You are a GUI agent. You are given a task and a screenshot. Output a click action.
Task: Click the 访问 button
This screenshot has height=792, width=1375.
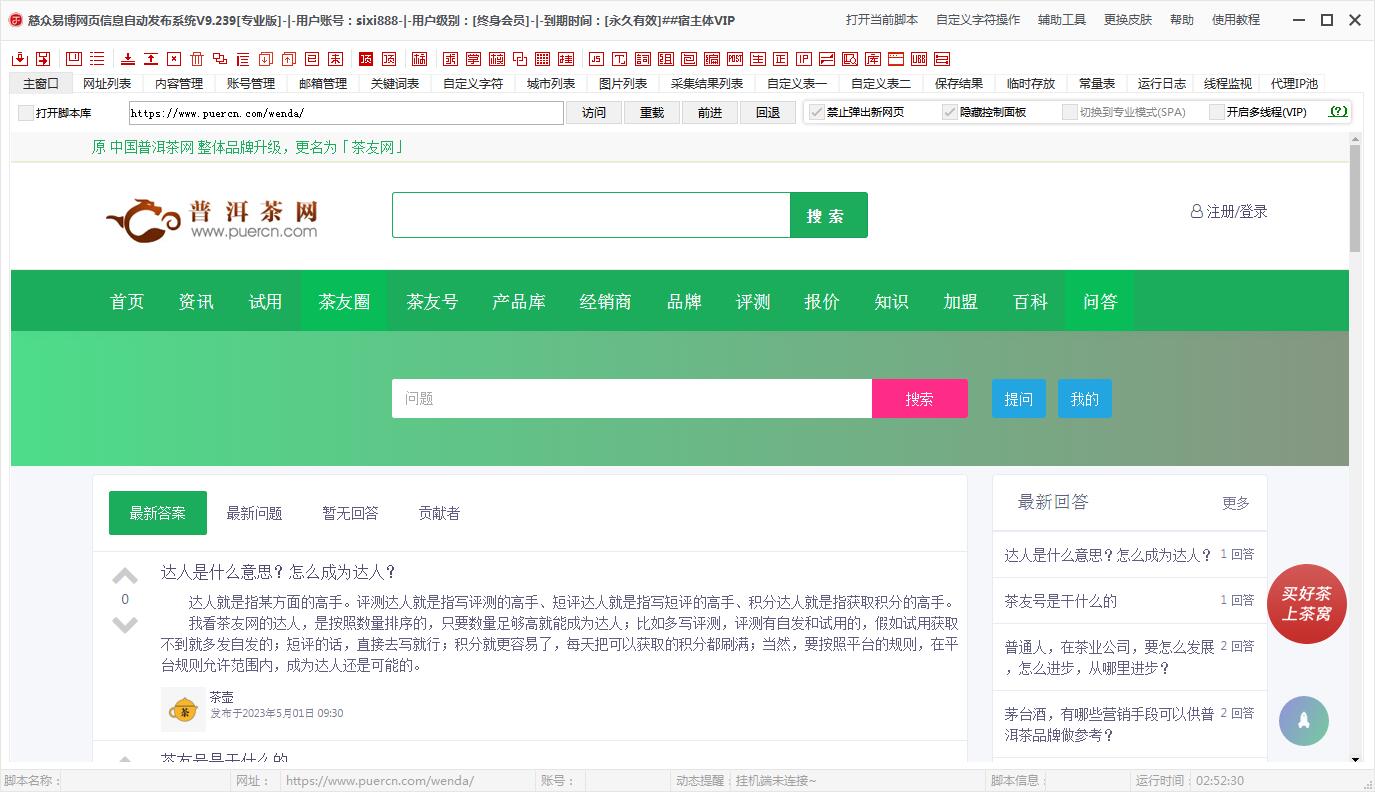click(594, 113)
